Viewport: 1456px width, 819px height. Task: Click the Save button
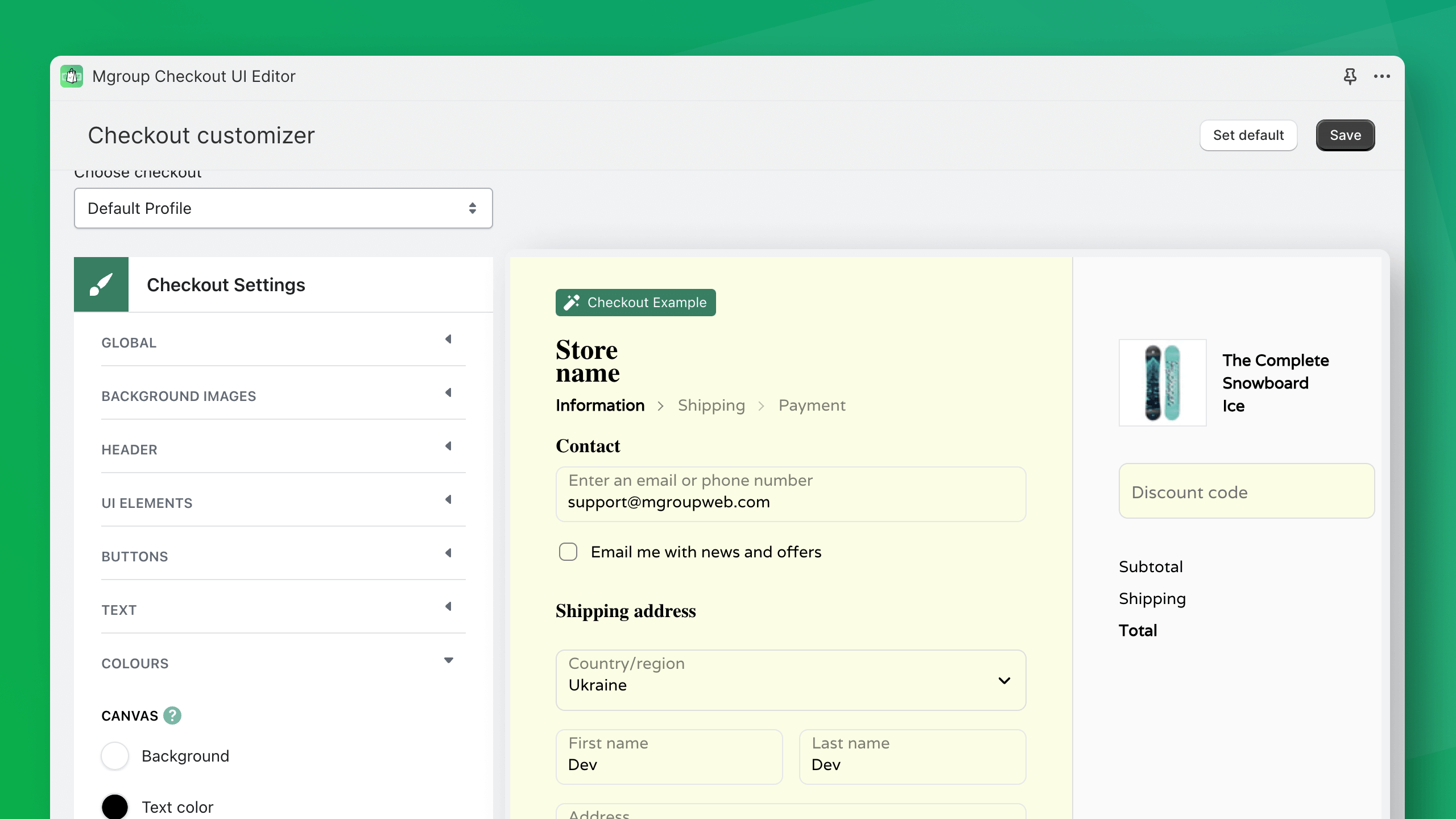point(1345,135)
